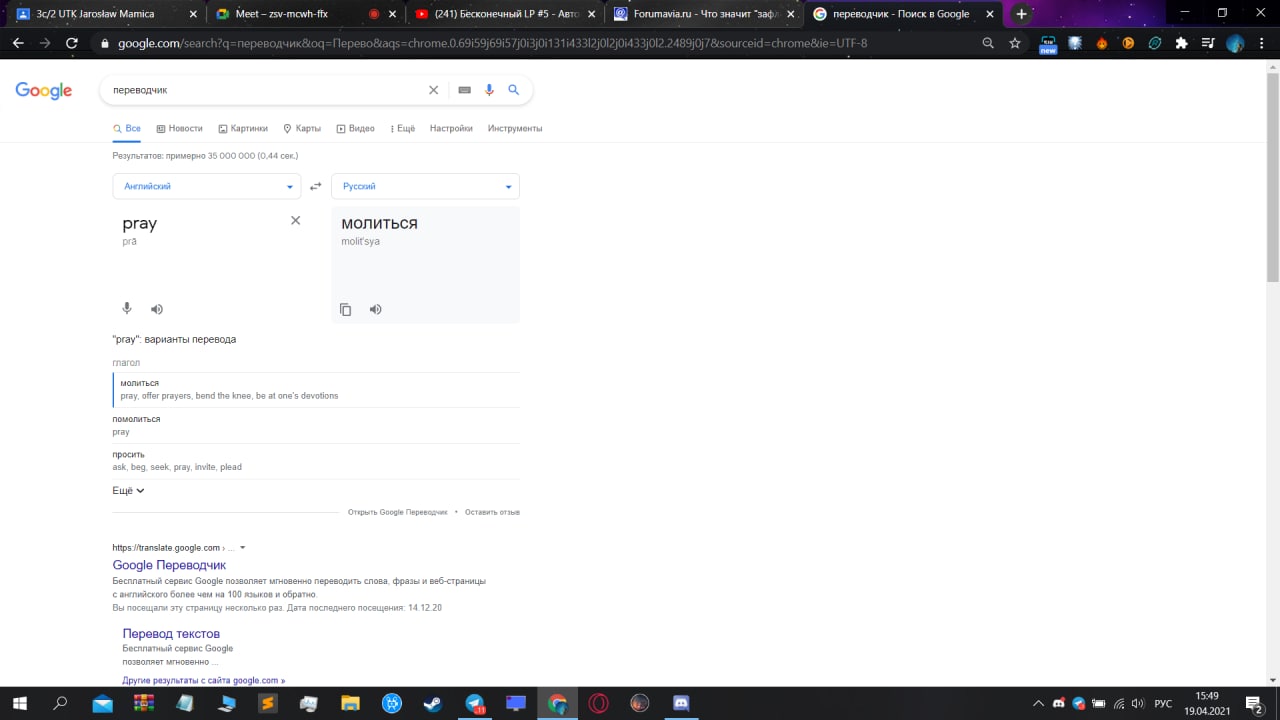Open the Chrome three-dot menu

(x=1261, y=43)
